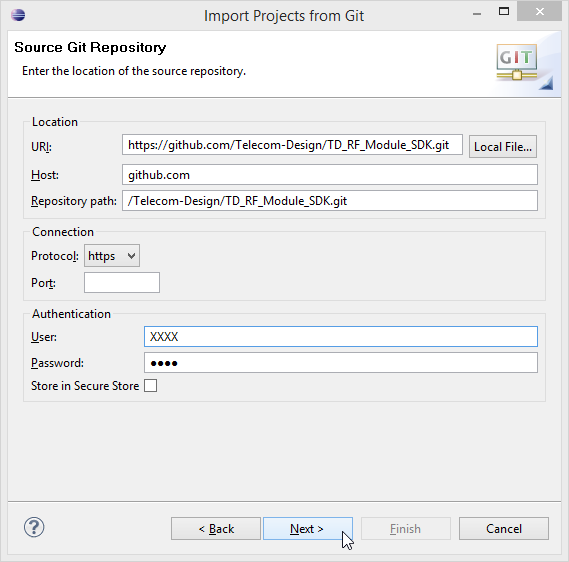Click the empty Port field
This screenshot has width=569, height=562.
pyautogui.click(x=122, y=282)
